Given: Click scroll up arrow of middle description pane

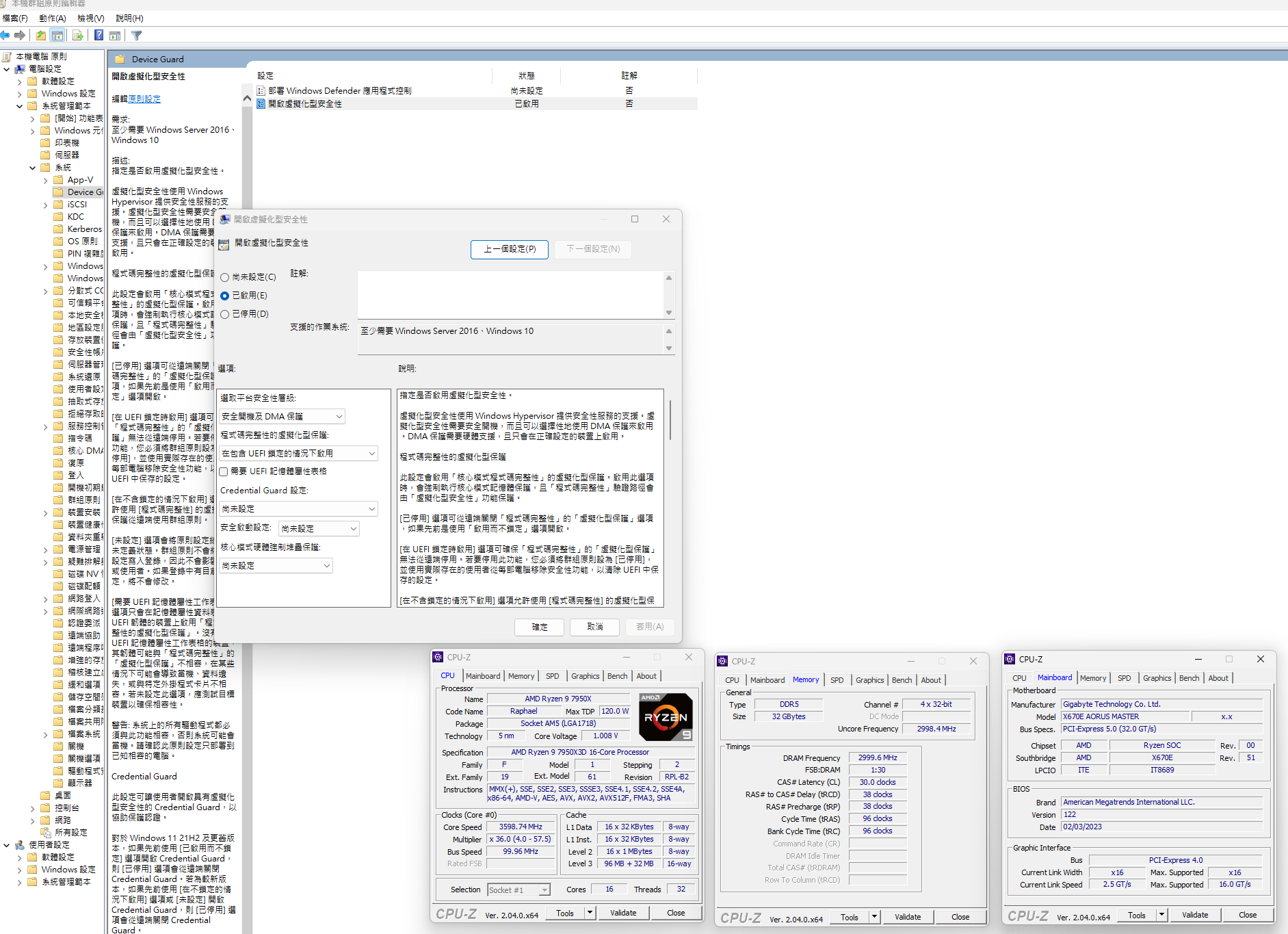Looking at the screenshot, I should tap(247, 99).
